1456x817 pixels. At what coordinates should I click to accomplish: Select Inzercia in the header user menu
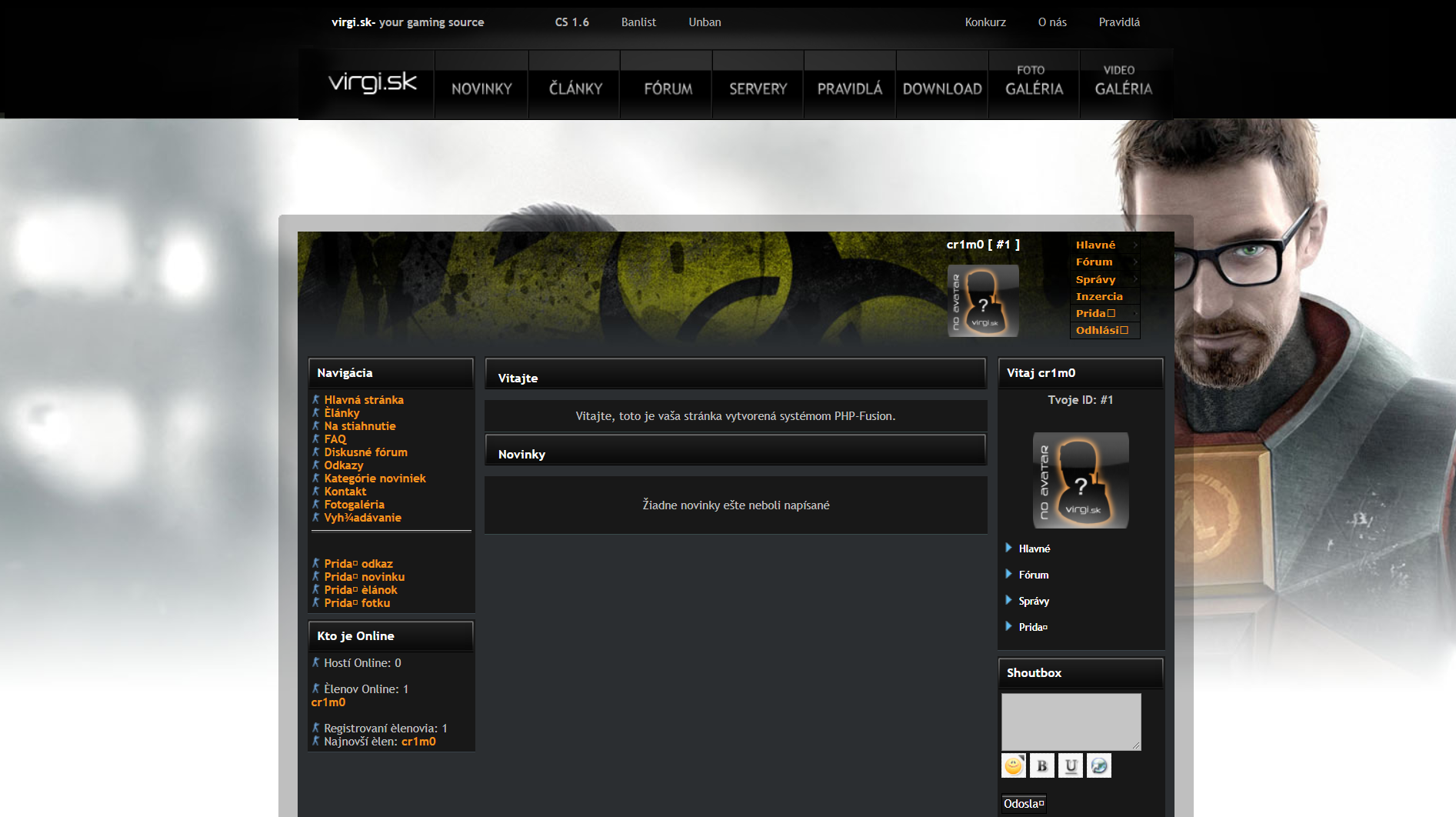click(1104, 297)
